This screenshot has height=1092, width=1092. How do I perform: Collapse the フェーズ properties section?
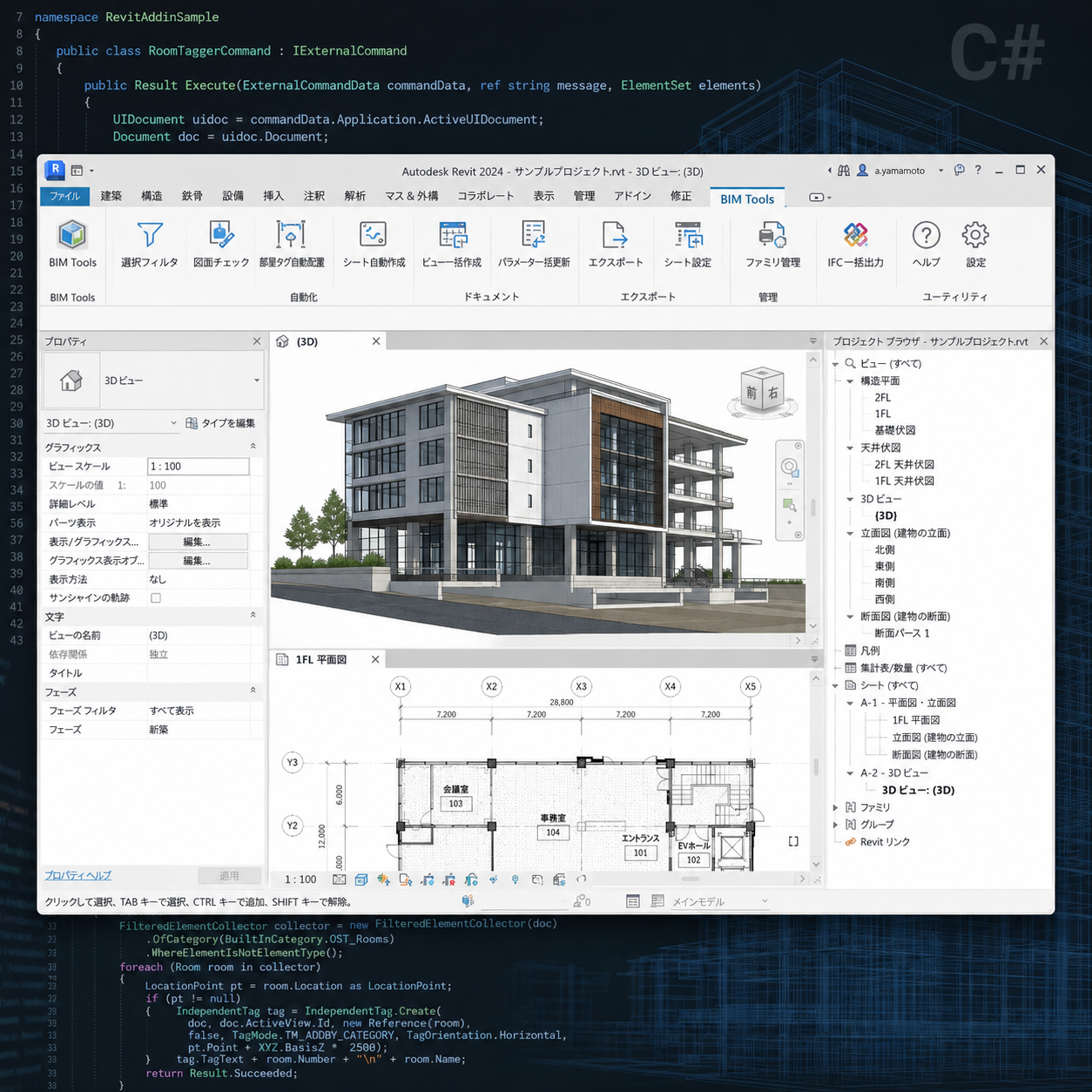(x=253, y=691)
